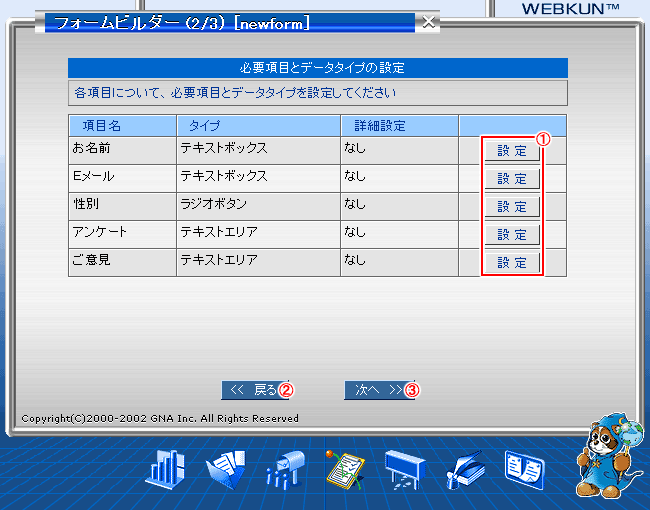
Task: Click the wizard mascot character holding globe
Action: click(x=605, y=455)
